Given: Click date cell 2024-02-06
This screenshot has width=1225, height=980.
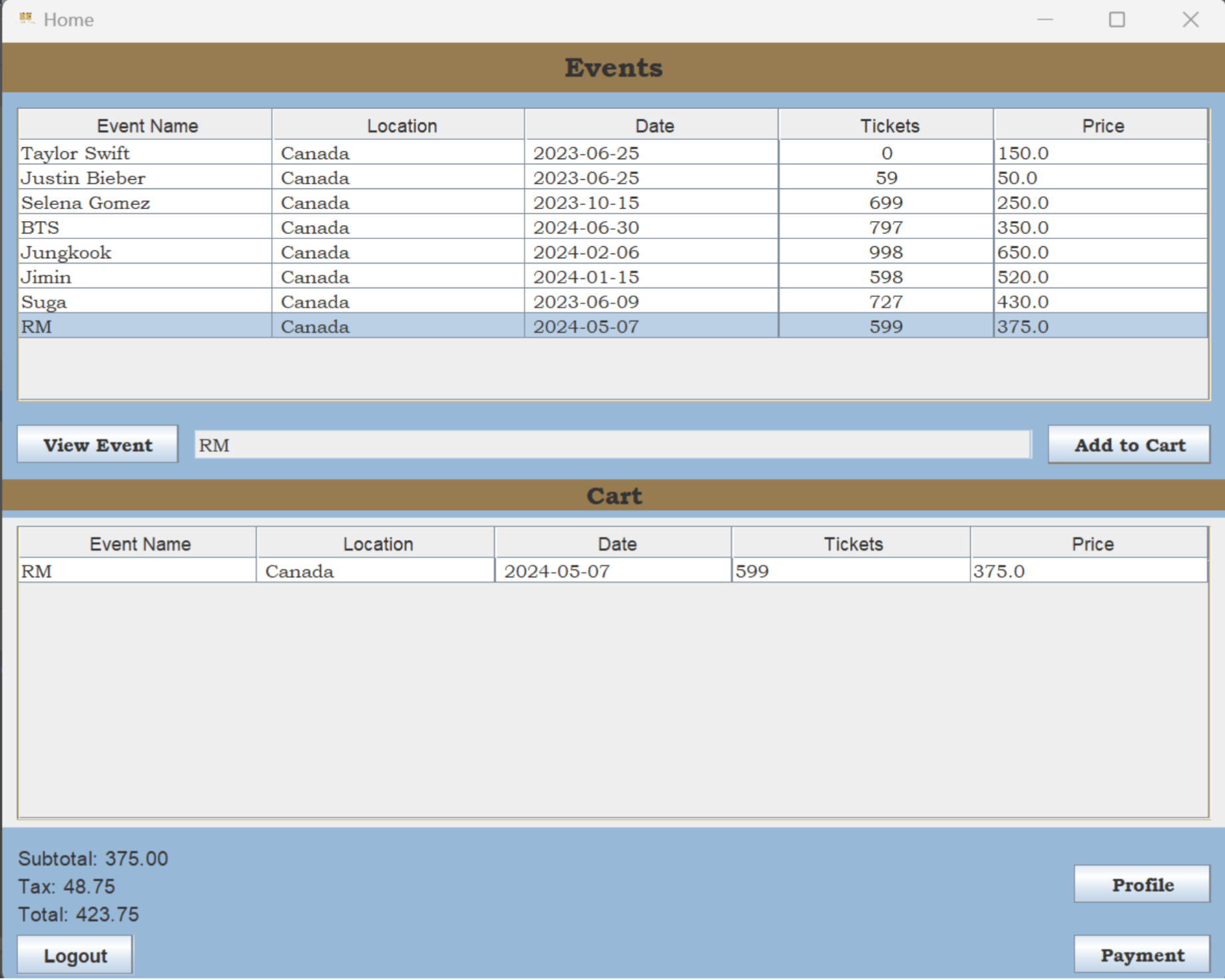Looking at the screenshot, I should (x=652, y=252).
